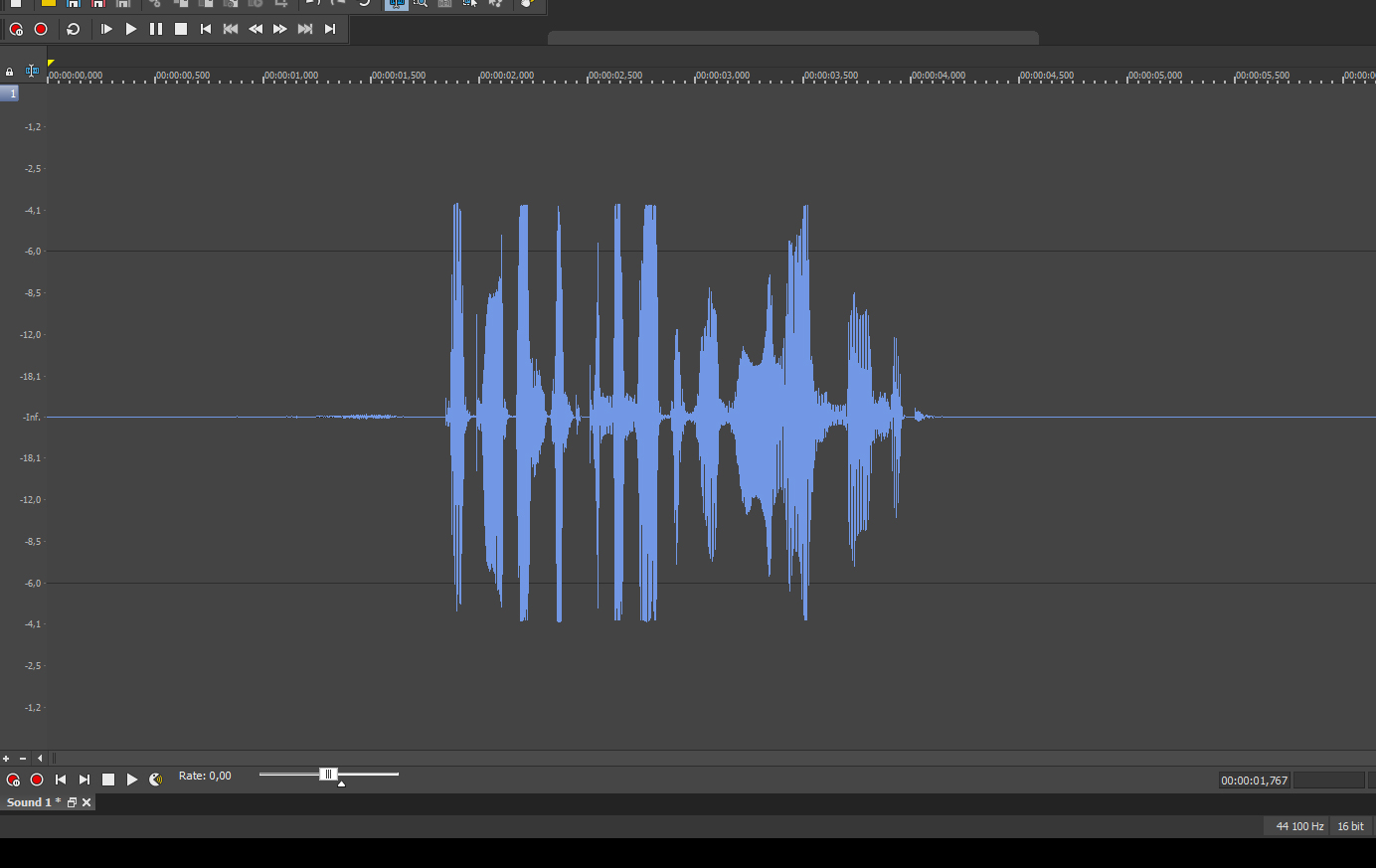Click the white triangle marker under the rate slider
Viewport: 1376px width, 868px height.
(x=341, y=784)
